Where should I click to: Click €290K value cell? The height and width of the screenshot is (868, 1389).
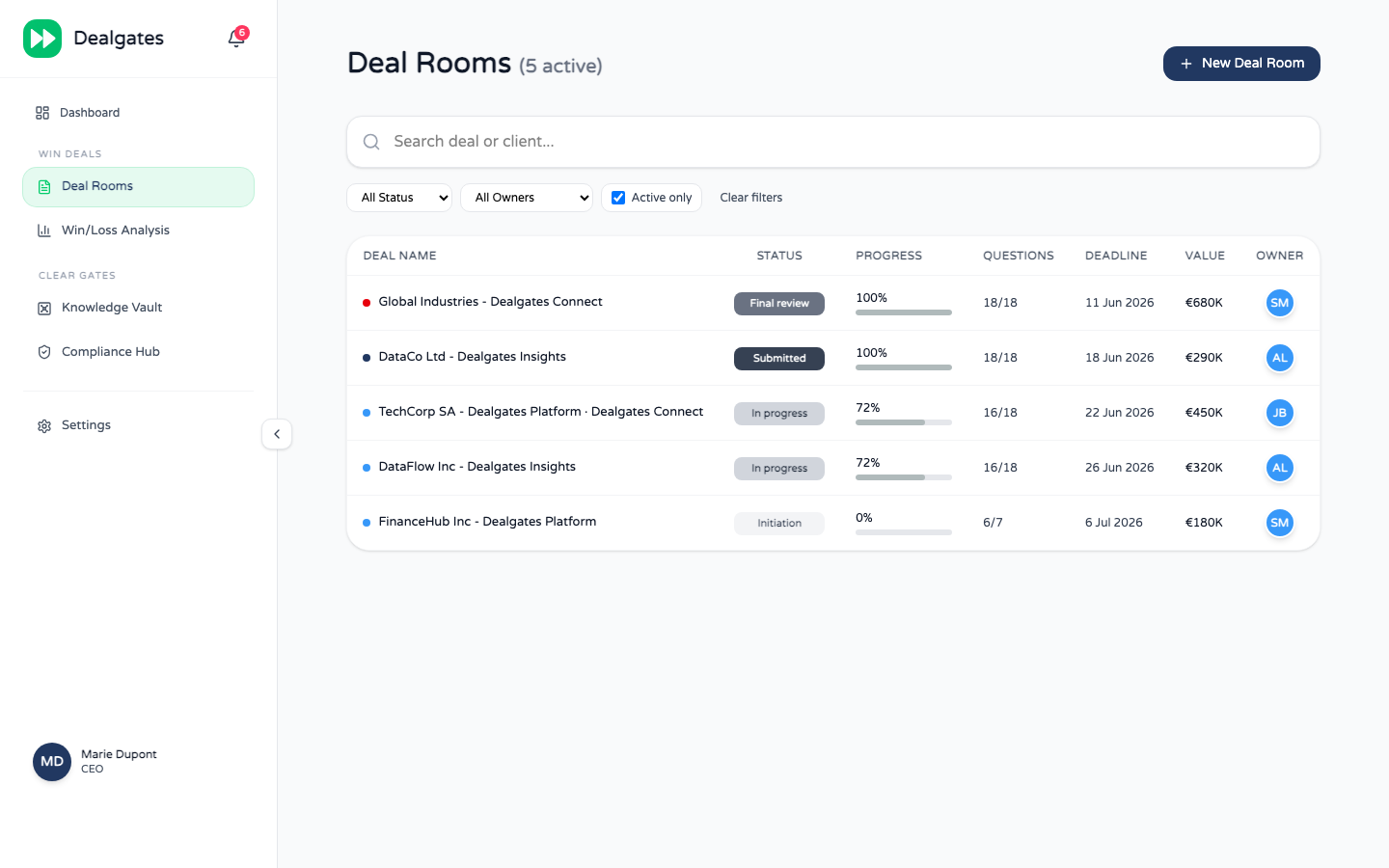[1204, 358]
